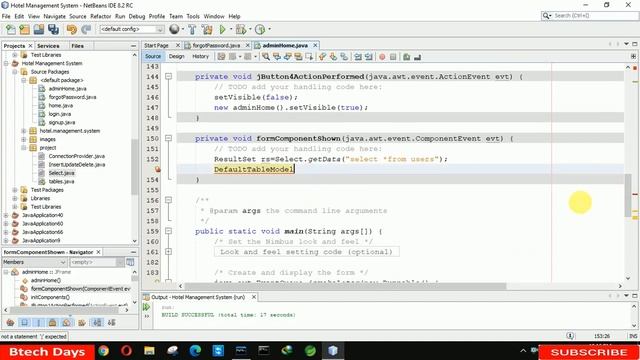
Task: Click the green rerun icon in Output panel
Action: [x=147, y=307]
